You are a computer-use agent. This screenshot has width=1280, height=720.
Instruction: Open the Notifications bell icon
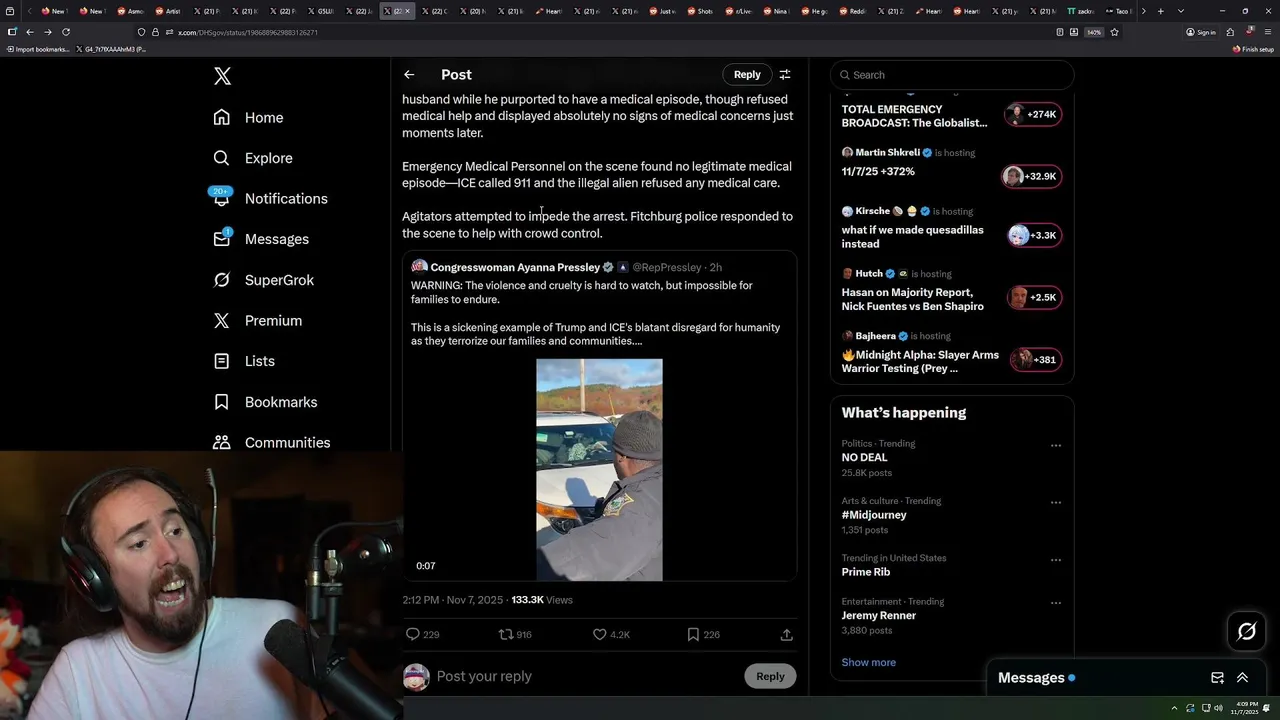click(221, 198)
